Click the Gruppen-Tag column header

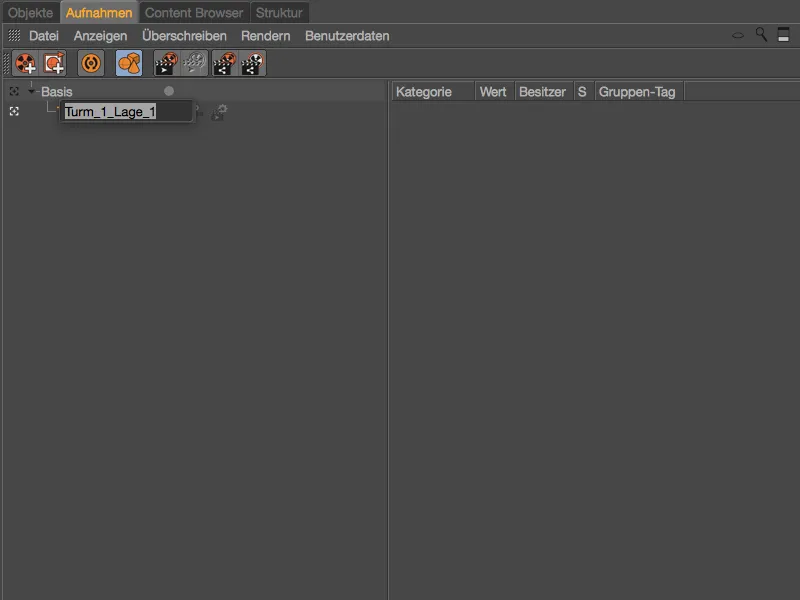pos(638,92)
